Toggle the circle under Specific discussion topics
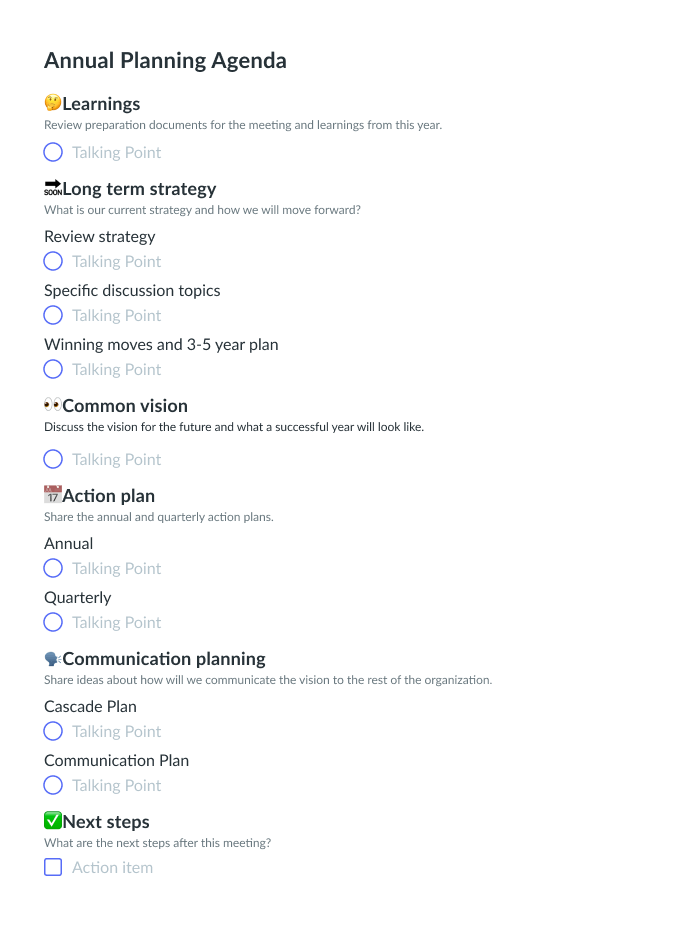The image size is (684, 935). (x=53, y=315)
